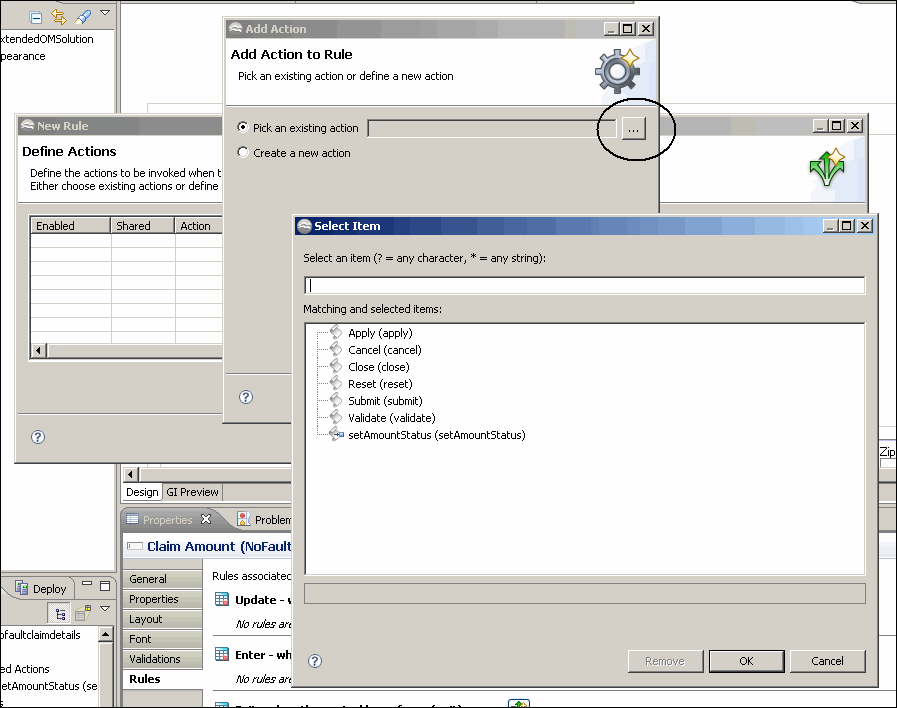Click the Apply action icon
Screen dimensions: 897x708
(x=336, y=332)
